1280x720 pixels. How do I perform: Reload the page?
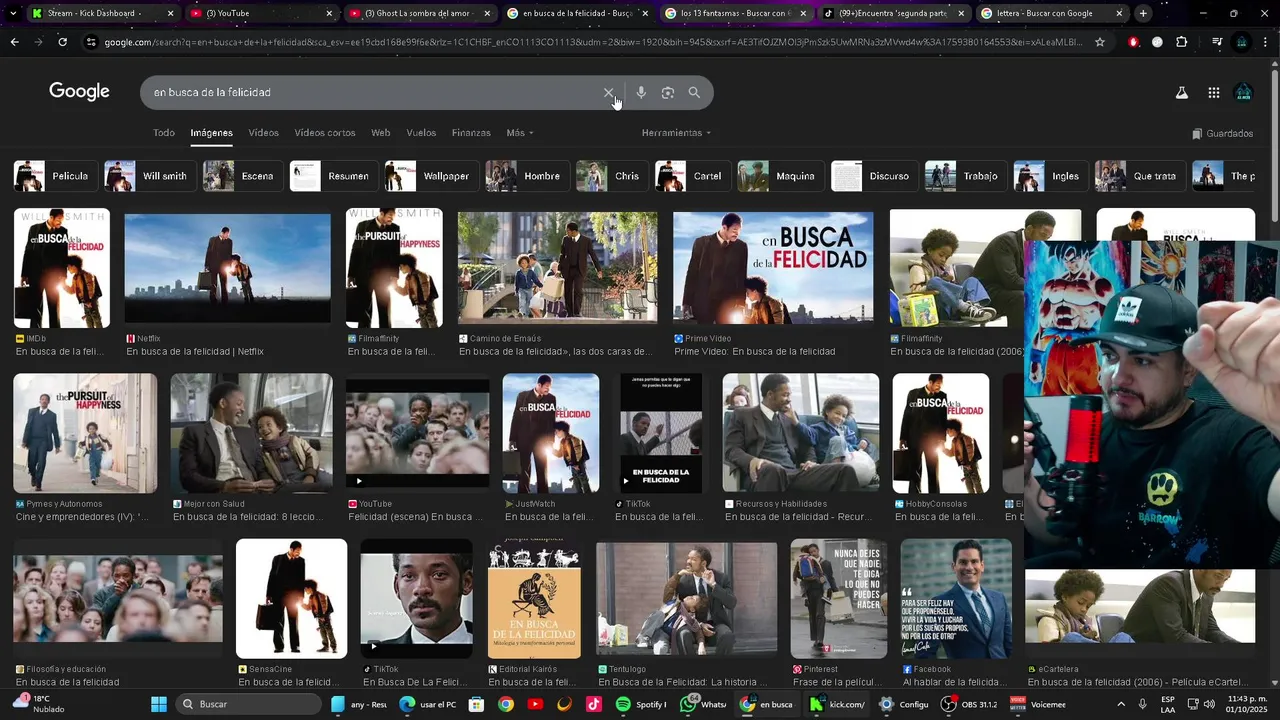pyautogui.click(x=62, y=42)
